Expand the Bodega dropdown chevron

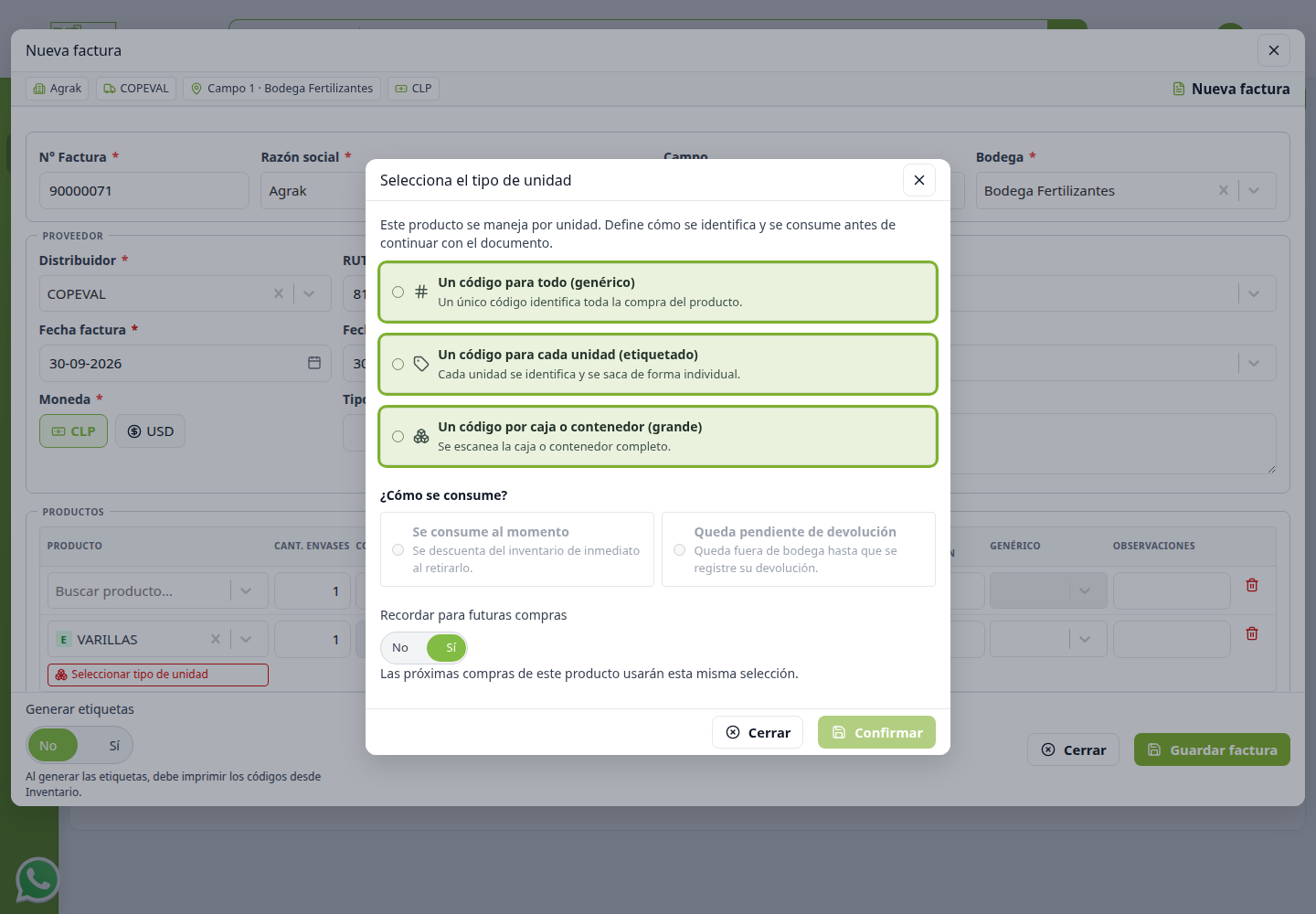coord(1254,190)
